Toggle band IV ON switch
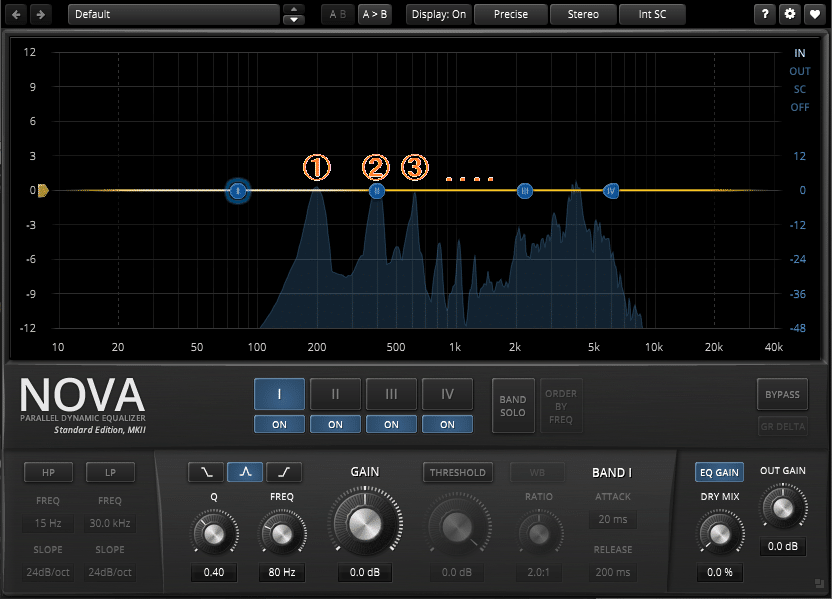Screen dimensions: 832x599 coord(447,424)
